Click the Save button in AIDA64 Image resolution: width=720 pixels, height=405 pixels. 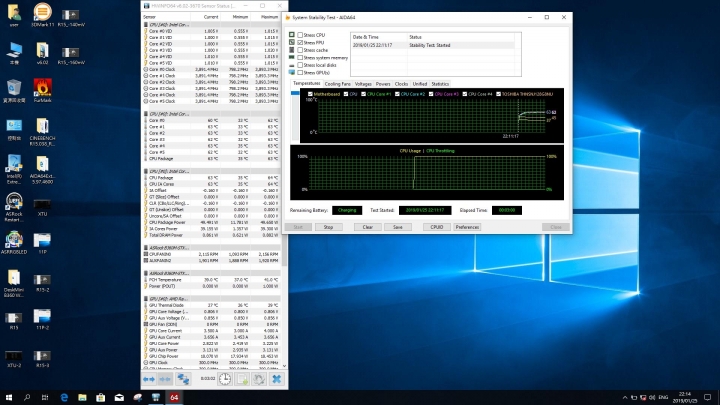[398, 227]
